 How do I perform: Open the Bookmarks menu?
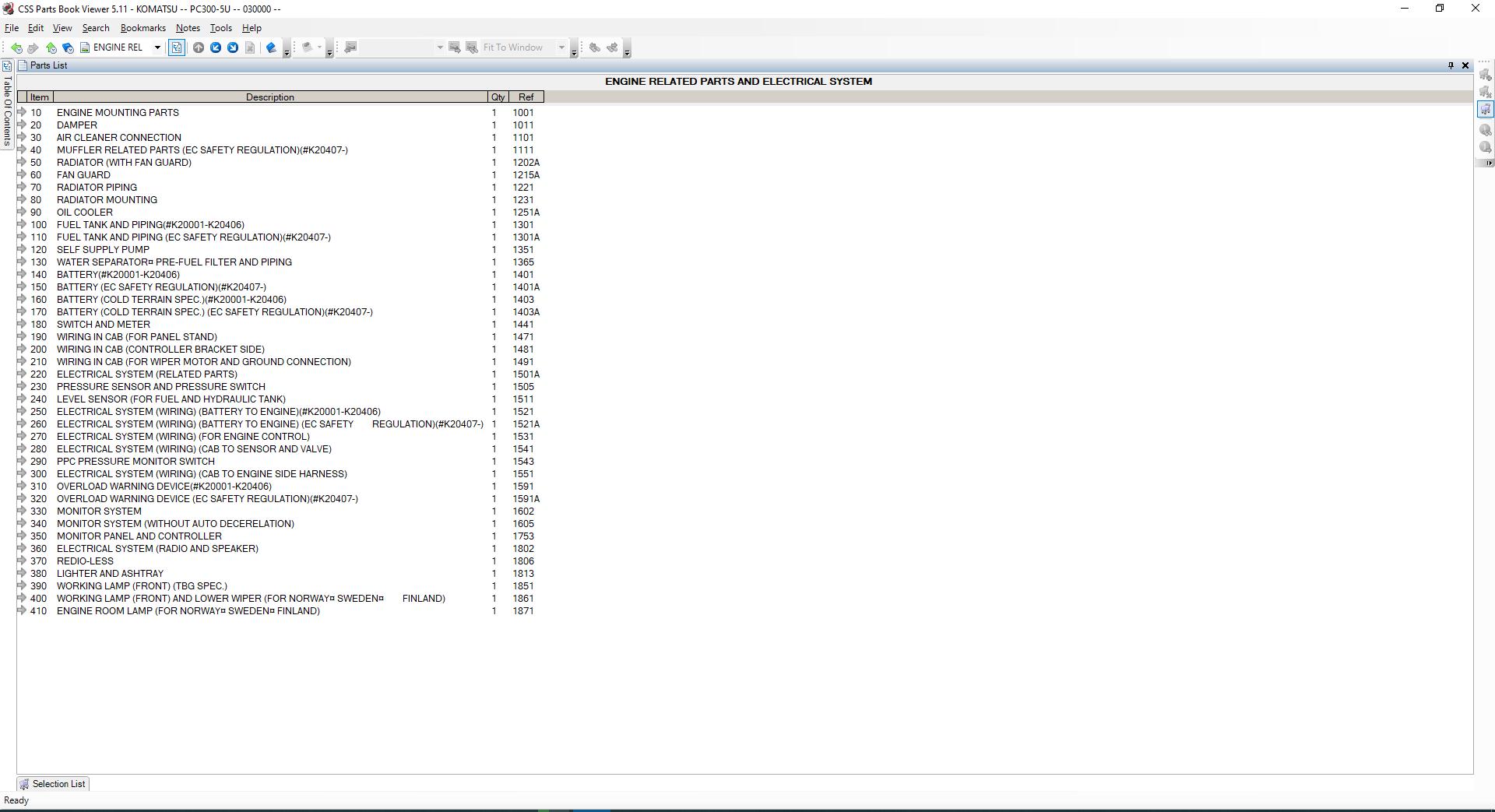pyautogui.click(x=143, y=28)
